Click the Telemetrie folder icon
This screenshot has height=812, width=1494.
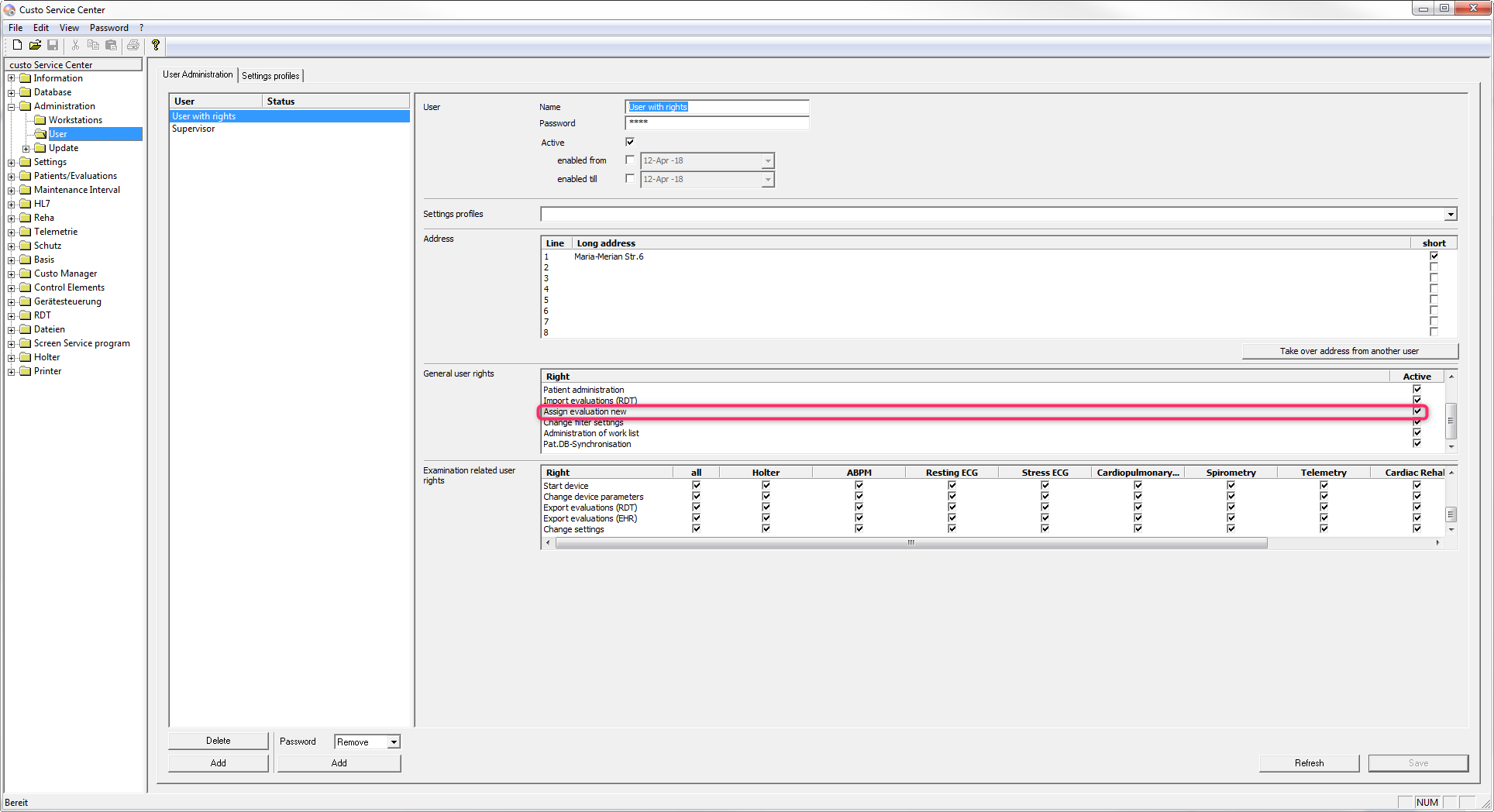click(x=26, y=232)
